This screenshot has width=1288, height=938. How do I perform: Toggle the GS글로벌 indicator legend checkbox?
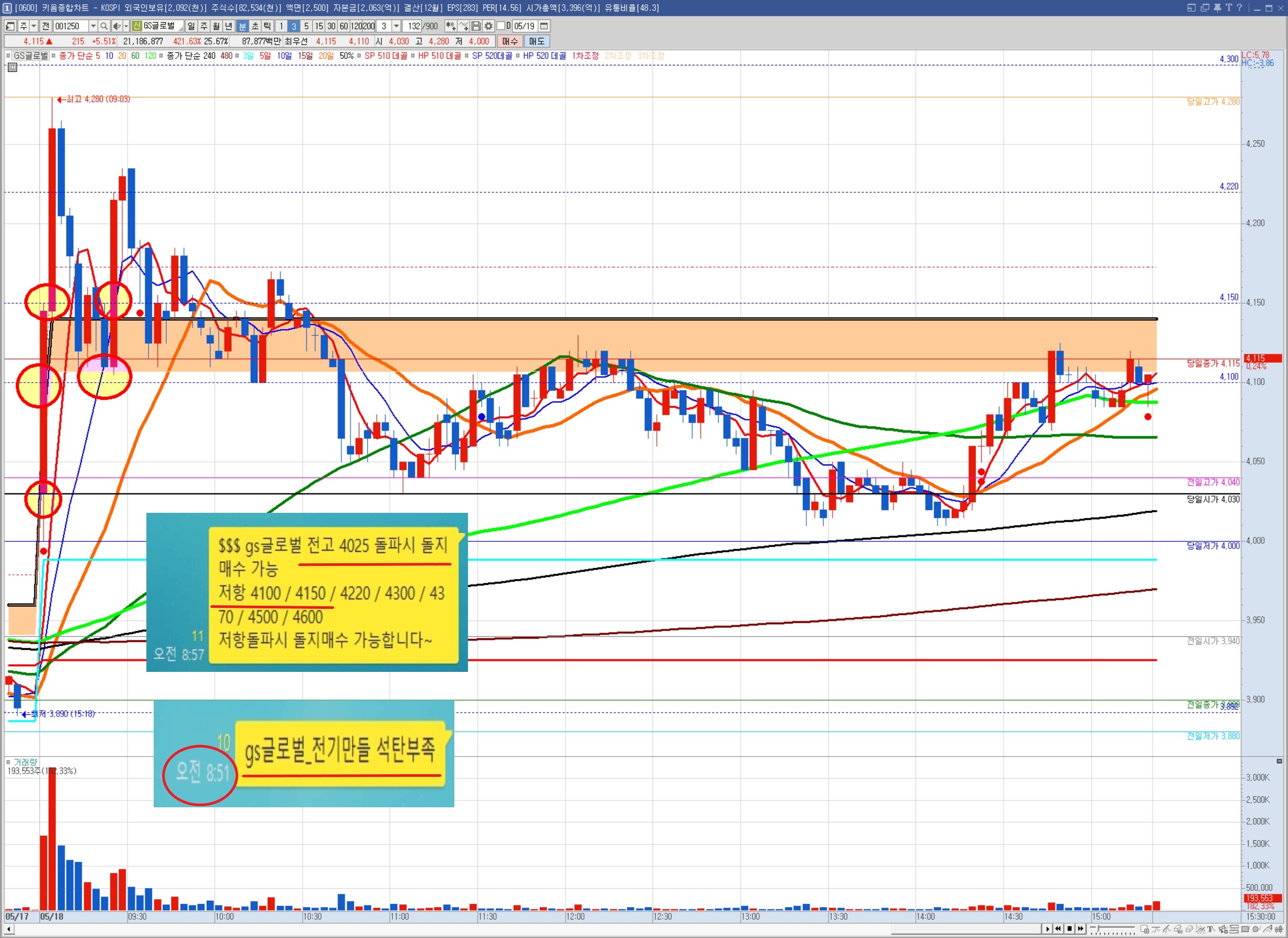click(8, 56)
